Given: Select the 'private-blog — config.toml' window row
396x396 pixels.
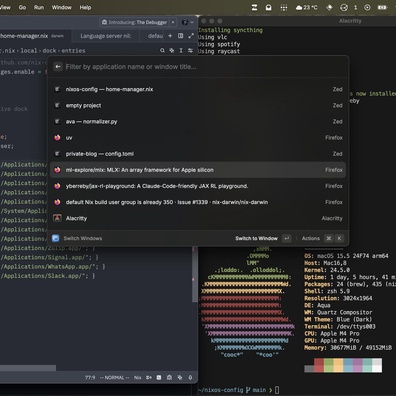Looking at the screenshot, I should [x=198, y=154].
